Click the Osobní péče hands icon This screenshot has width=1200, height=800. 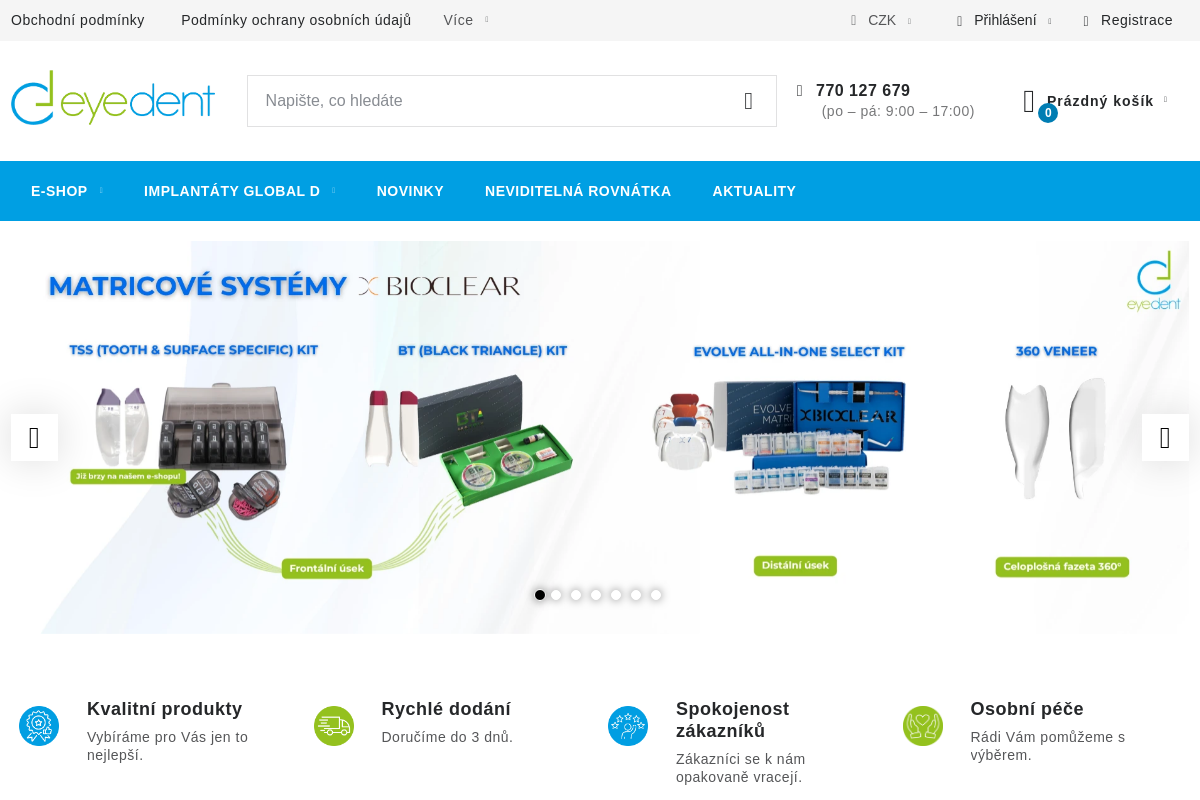923,726
